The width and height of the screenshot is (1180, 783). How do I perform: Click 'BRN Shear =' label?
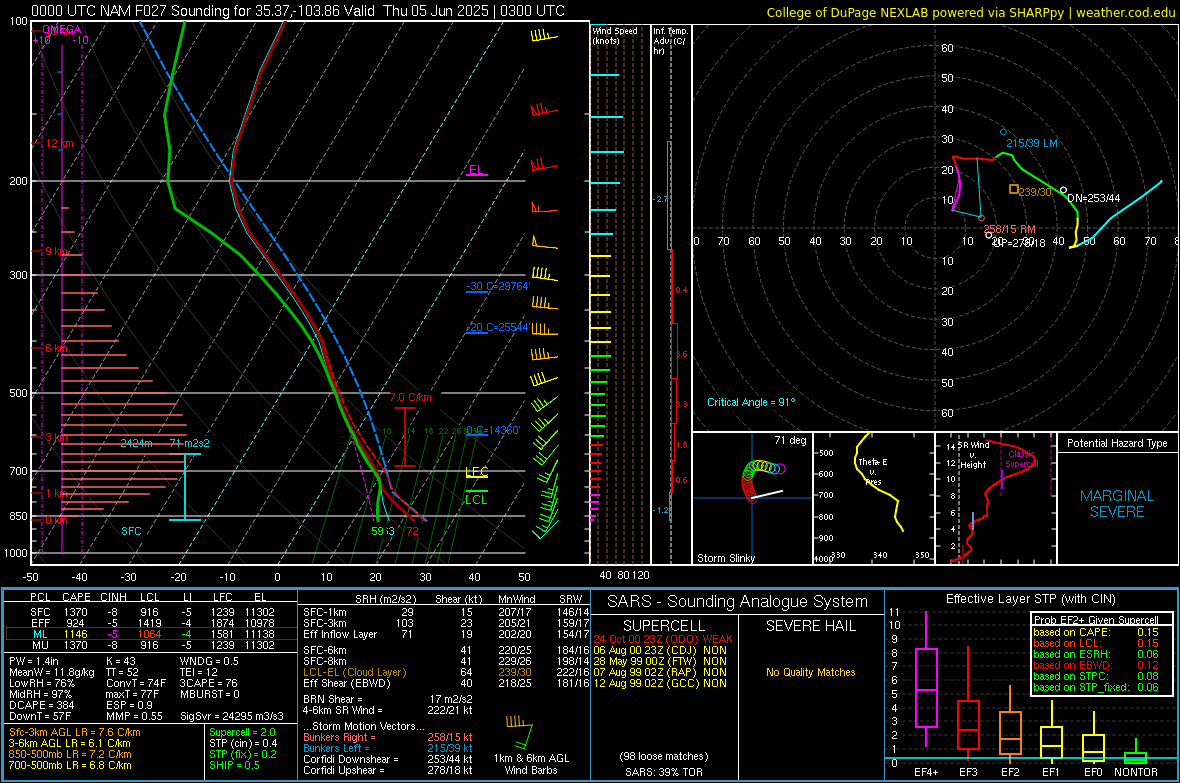coord(333,699)
